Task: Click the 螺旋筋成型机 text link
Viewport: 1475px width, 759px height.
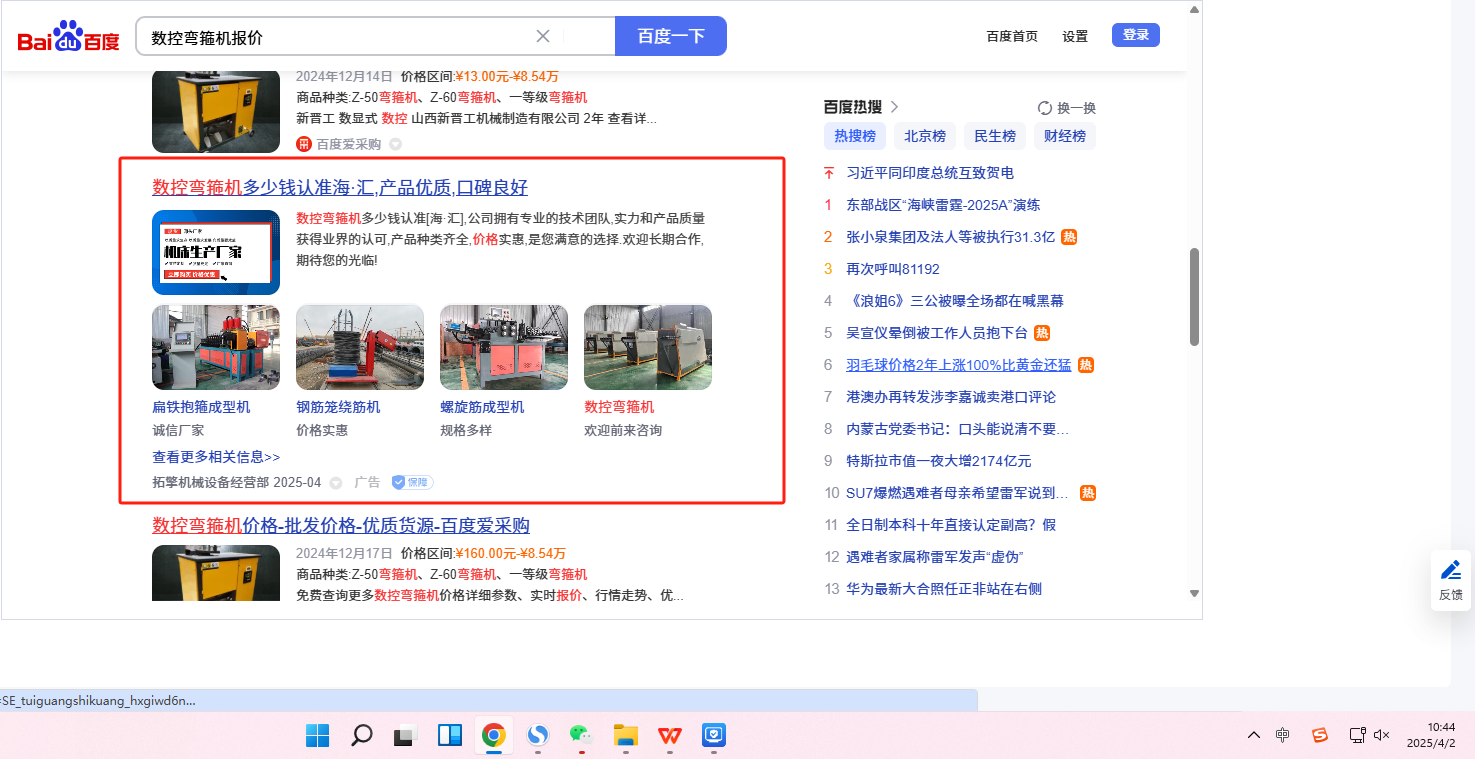Action: [482, 407]
